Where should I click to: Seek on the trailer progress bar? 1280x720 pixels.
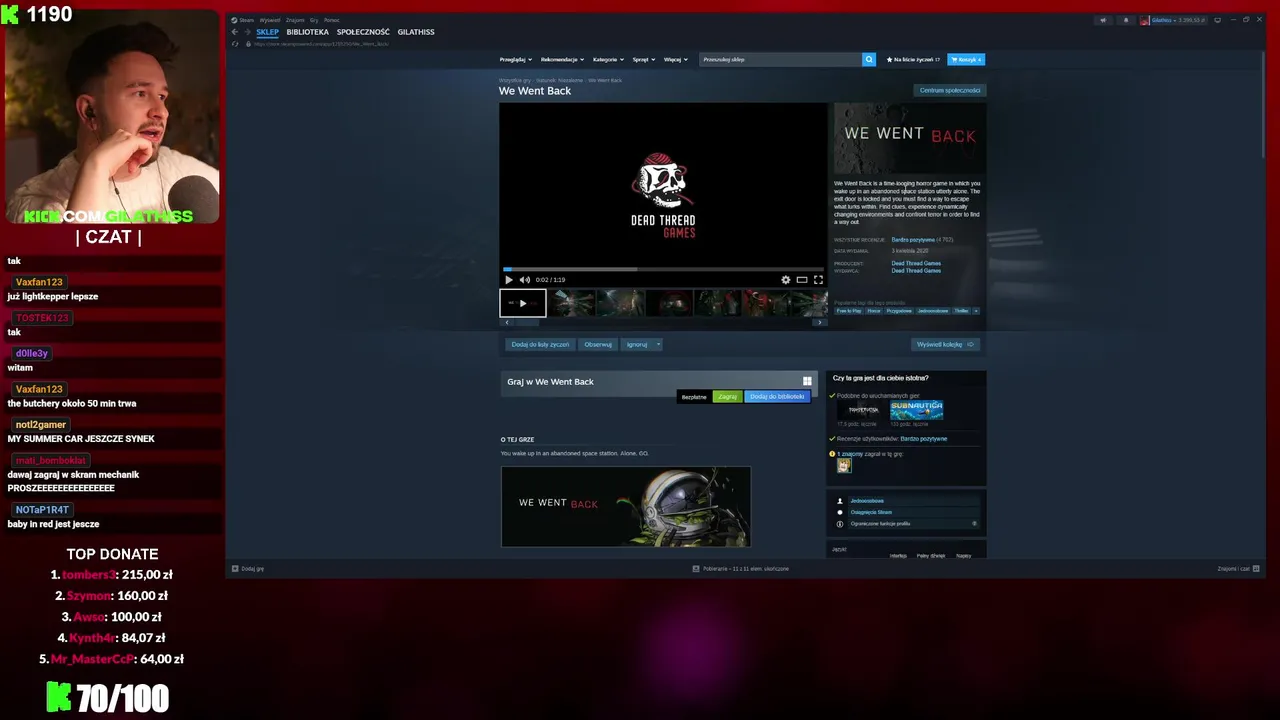(663, 269)
